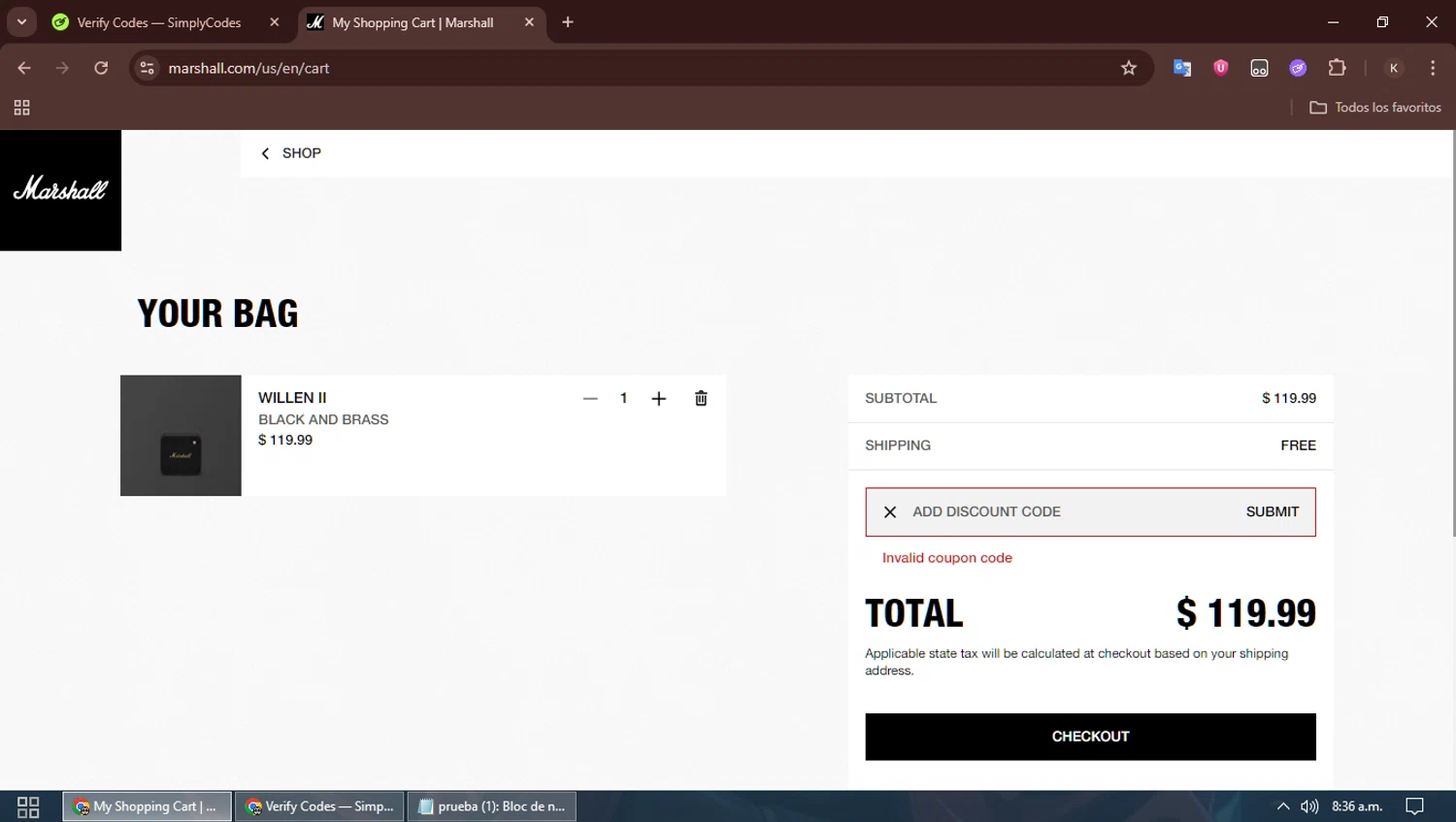Open the K profile avatar
Viewport: 1456px width, 822px height.
click(x=1394, y=68)
